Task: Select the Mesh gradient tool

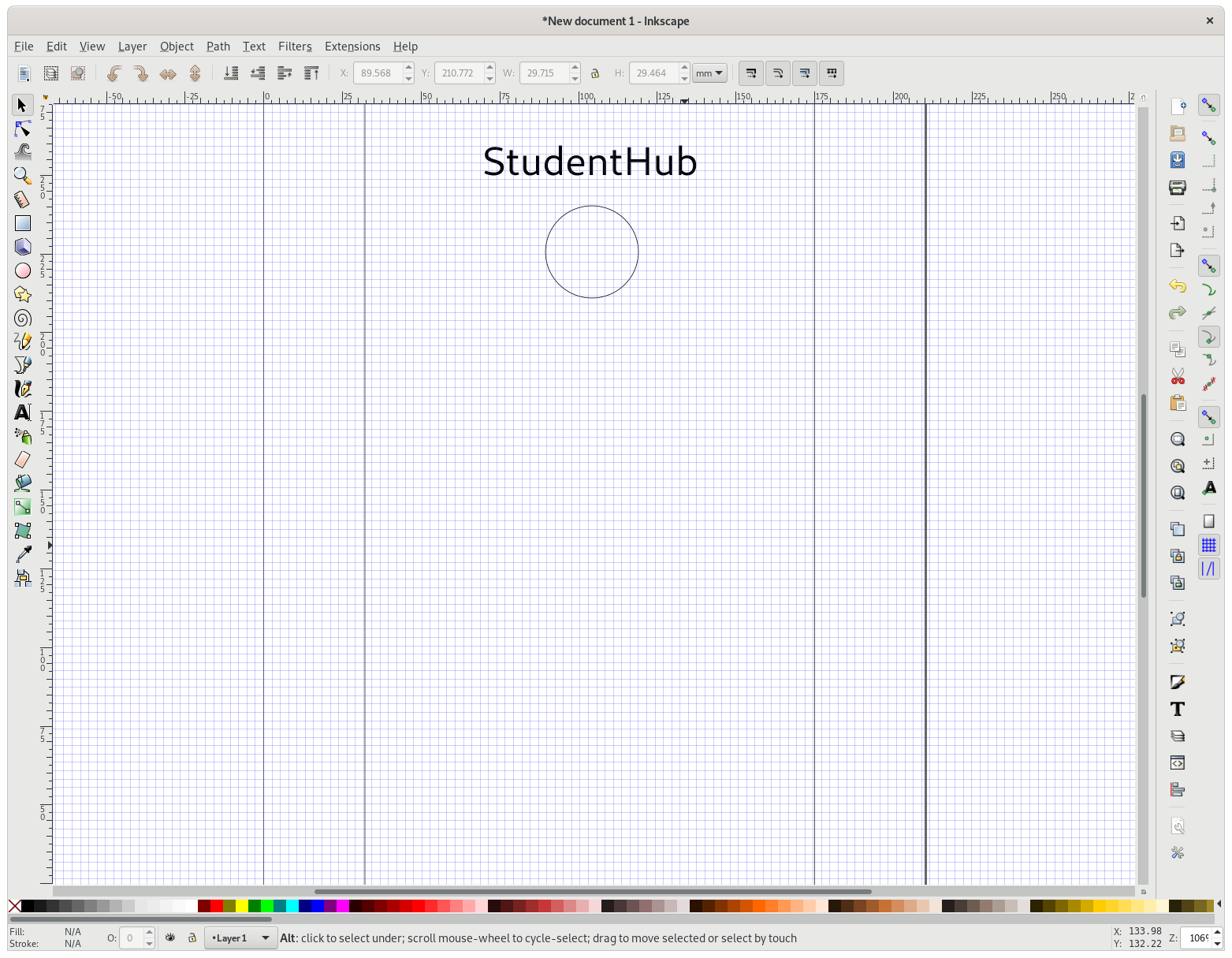Action: pyautogui.click(x=22, y=531)
